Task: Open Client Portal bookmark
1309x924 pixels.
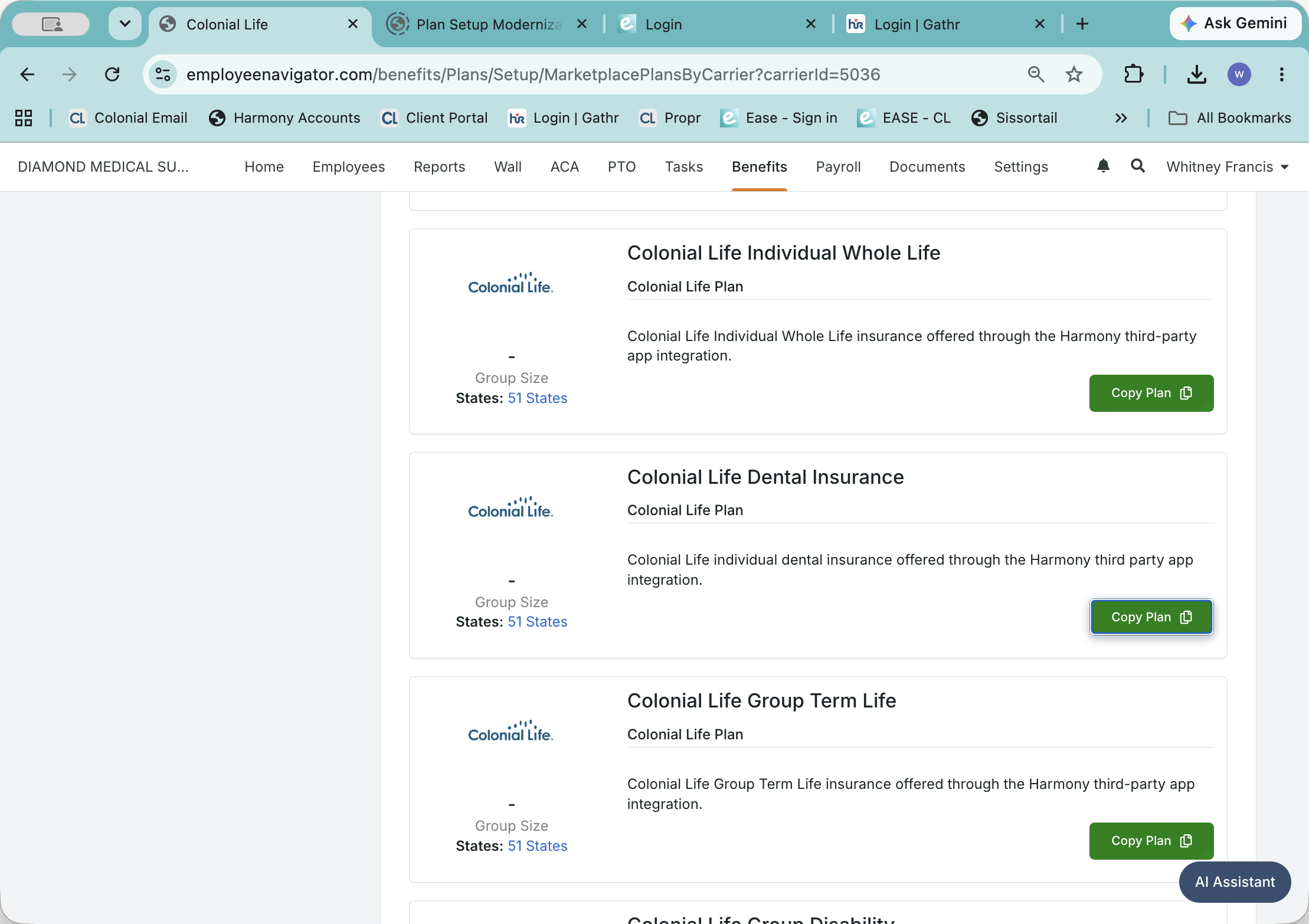Action: click(434, 118)
